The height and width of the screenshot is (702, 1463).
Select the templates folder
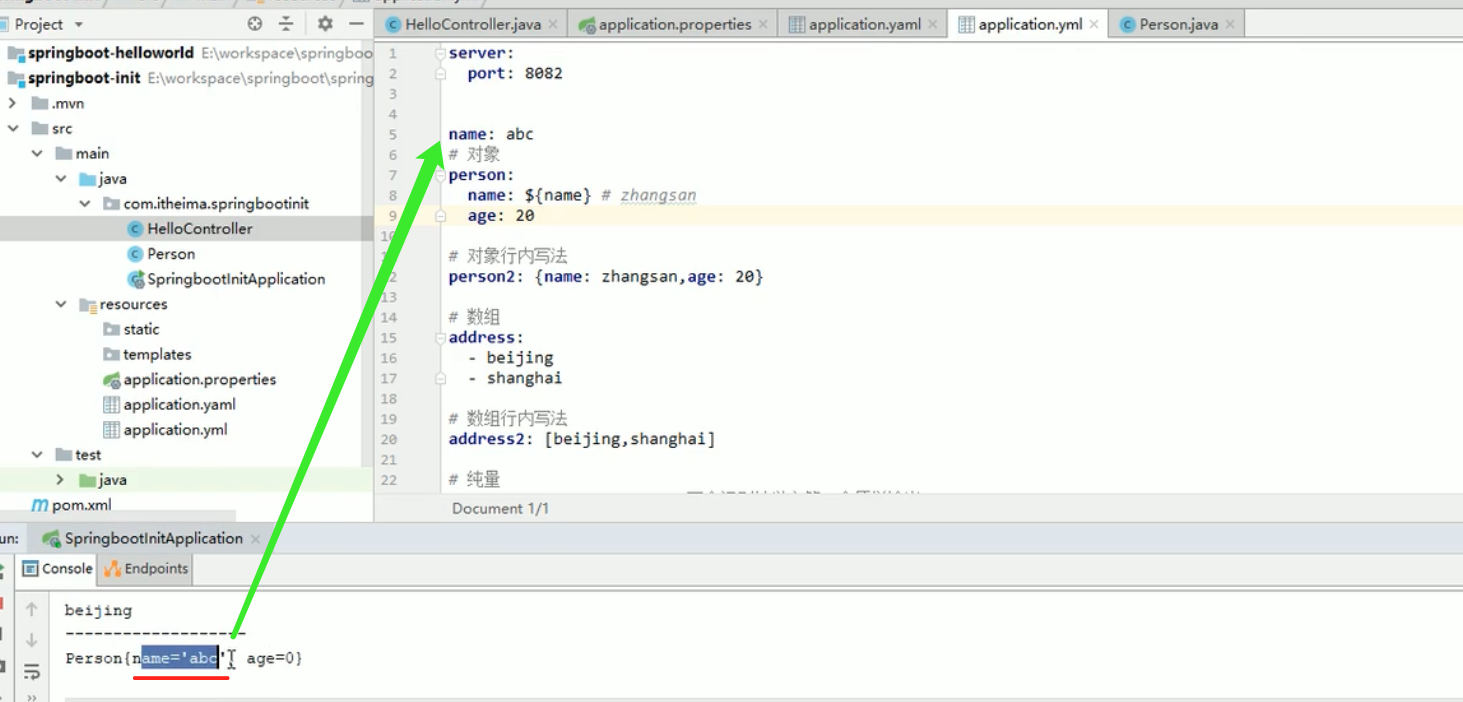tap(157, 354)
